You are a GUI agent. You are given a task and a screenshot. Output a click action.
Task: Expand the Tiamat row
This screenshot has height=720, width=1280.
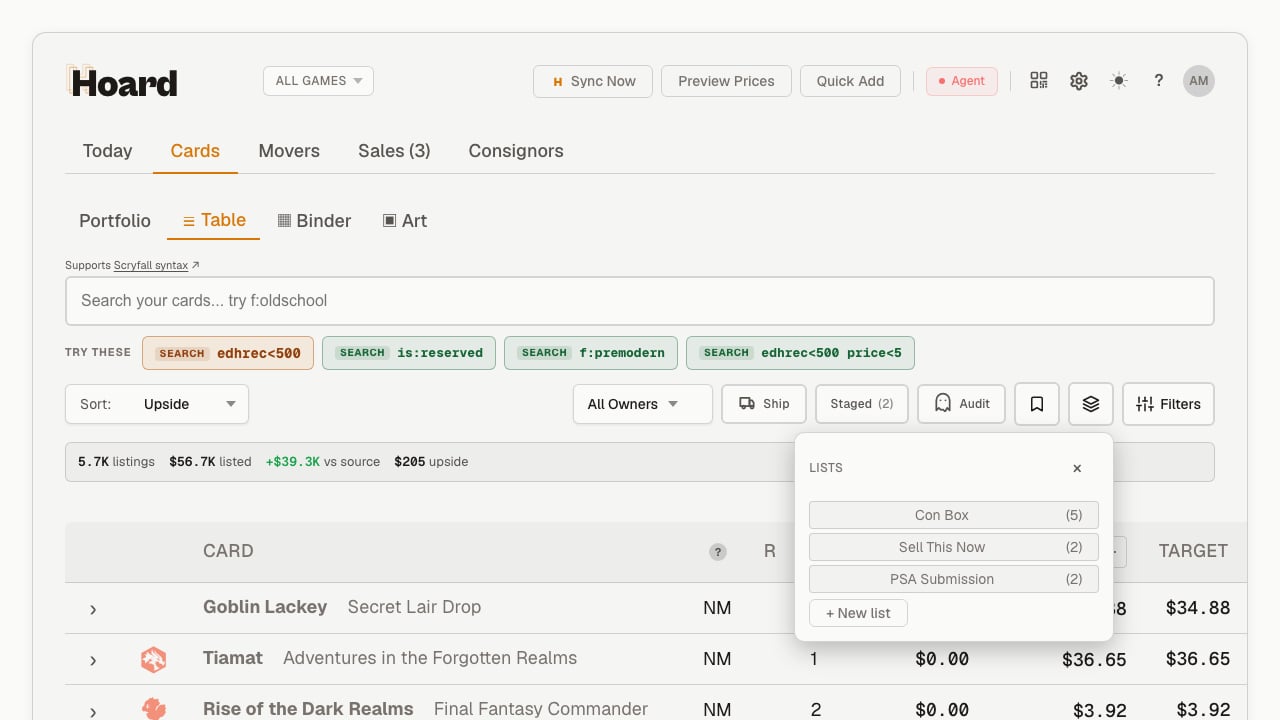93,660
